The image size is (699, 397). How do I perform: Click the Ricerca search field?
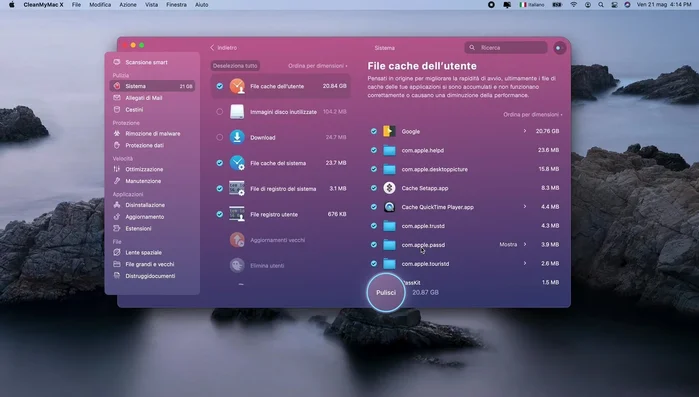506,48
